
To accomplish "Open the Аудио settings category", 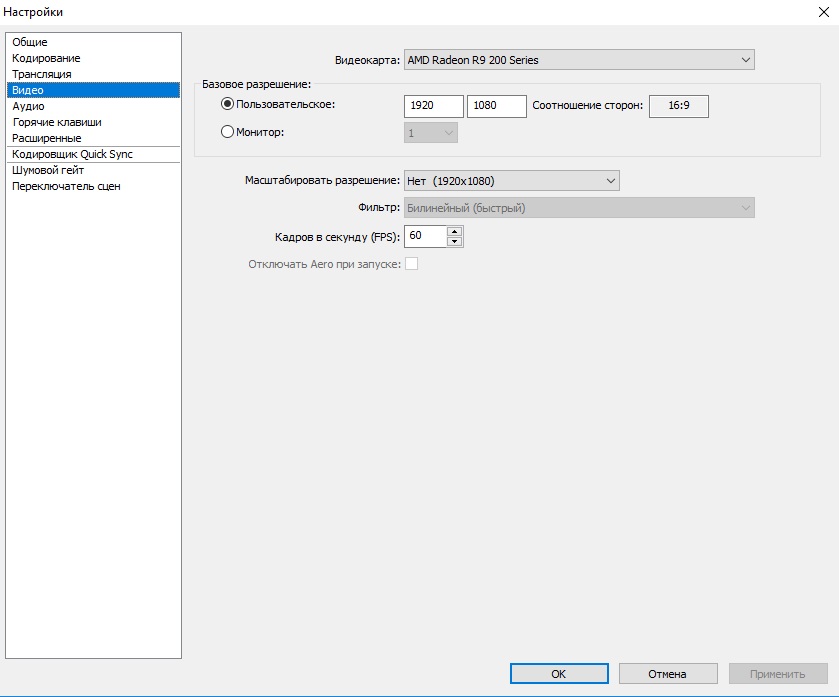I will 28,106.
